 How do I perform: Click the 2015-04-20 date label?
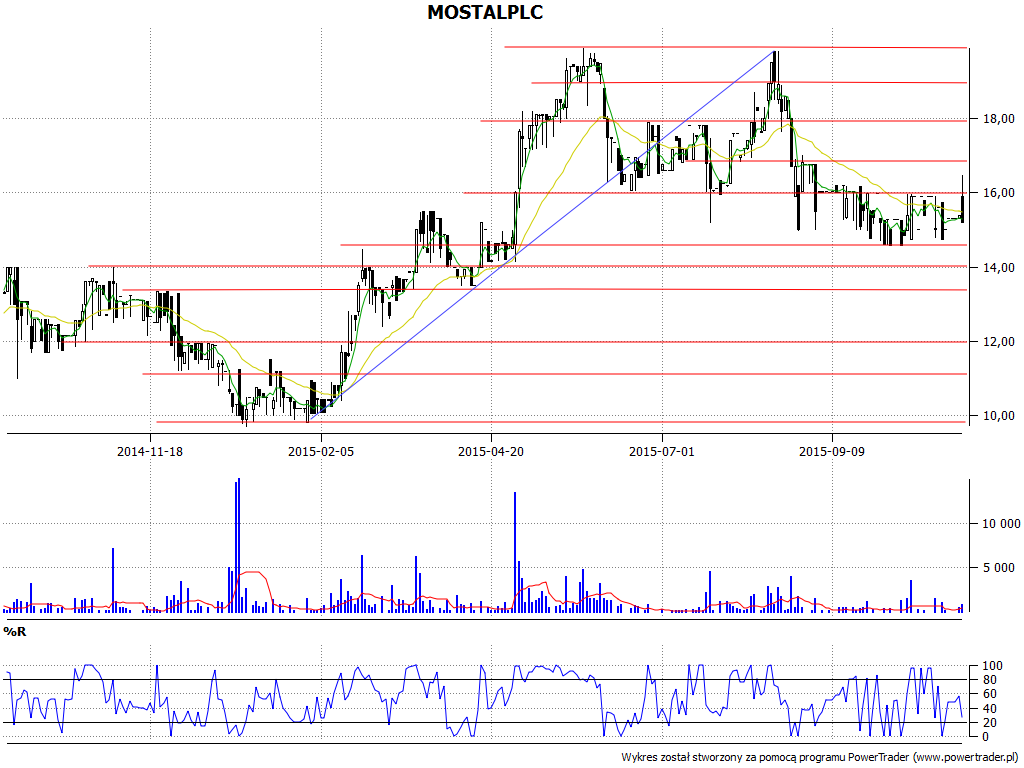[x=491, y=451]
